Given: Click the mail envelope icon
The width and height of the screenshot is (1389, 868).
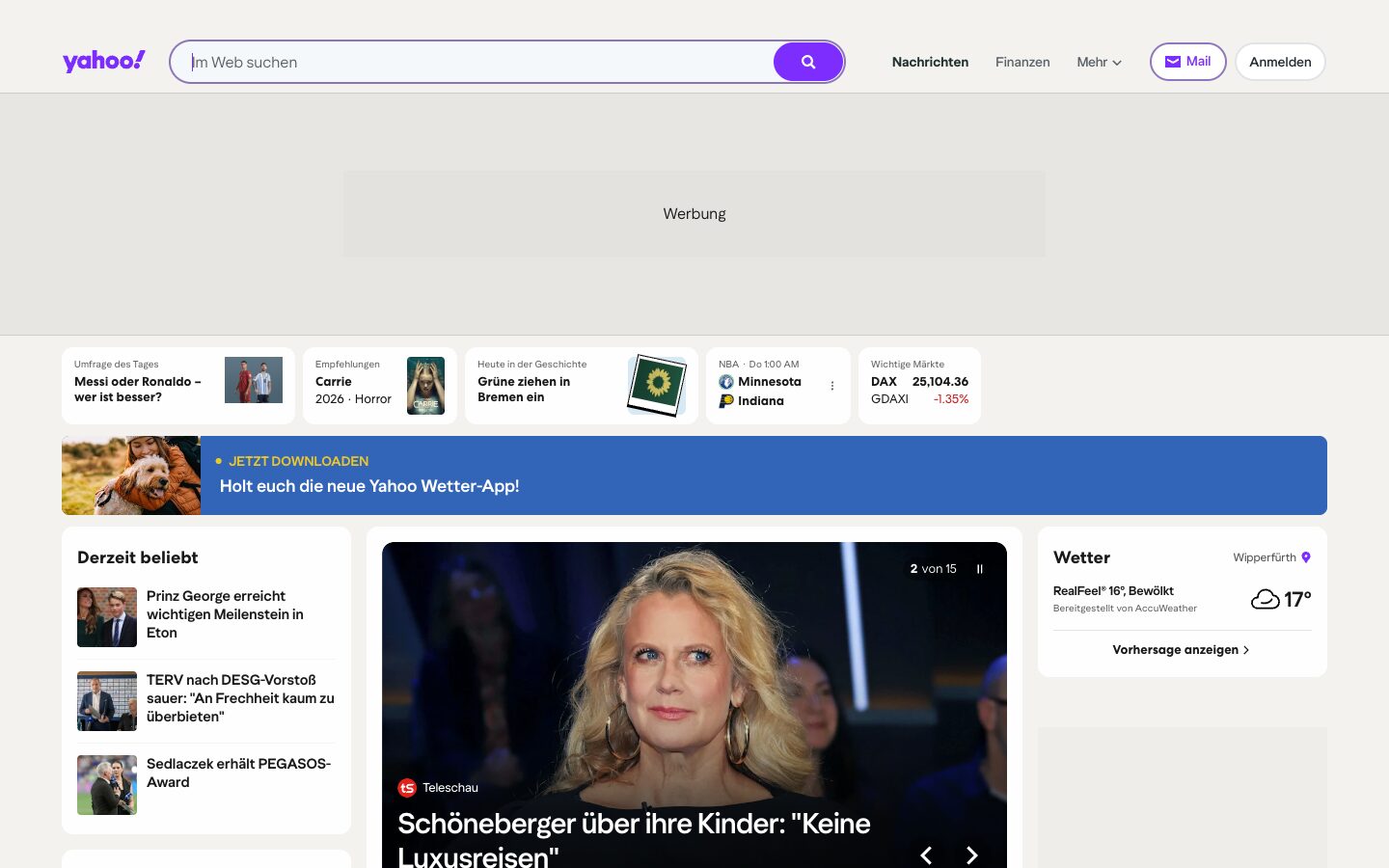Looking at the screenshot, I should (1173, 62).
